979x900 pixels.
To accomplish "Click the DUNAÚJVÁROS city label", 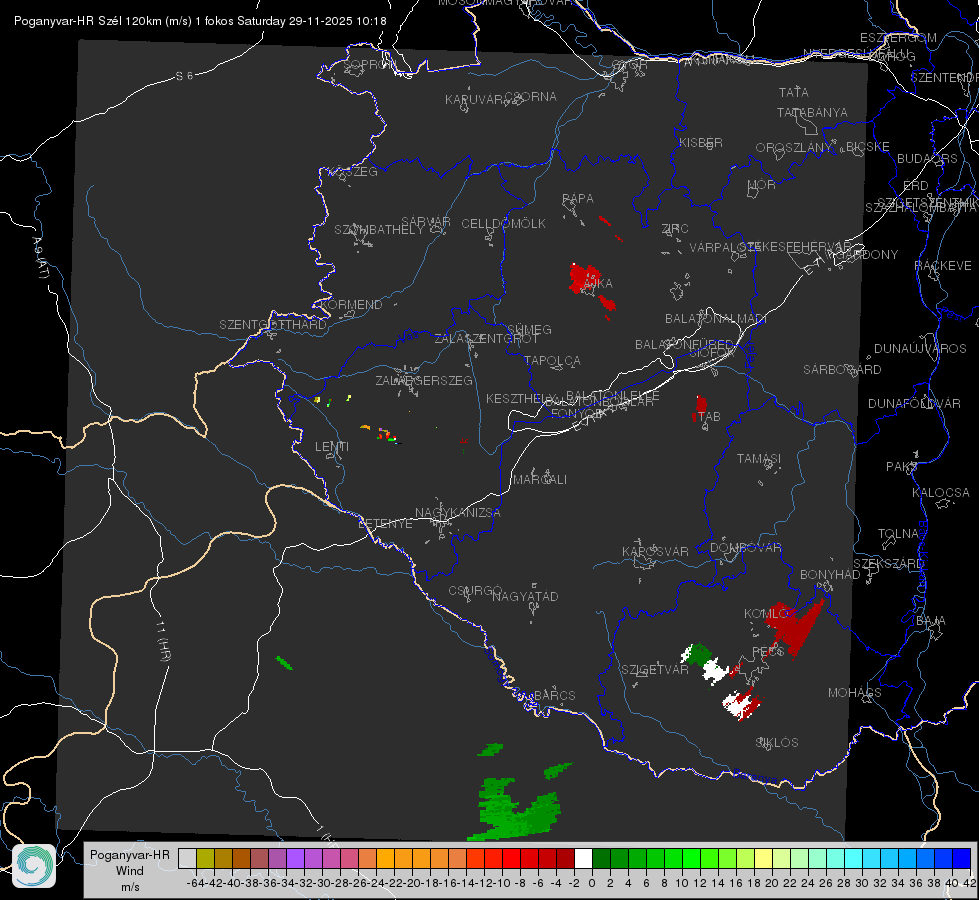I will (920, 349).
